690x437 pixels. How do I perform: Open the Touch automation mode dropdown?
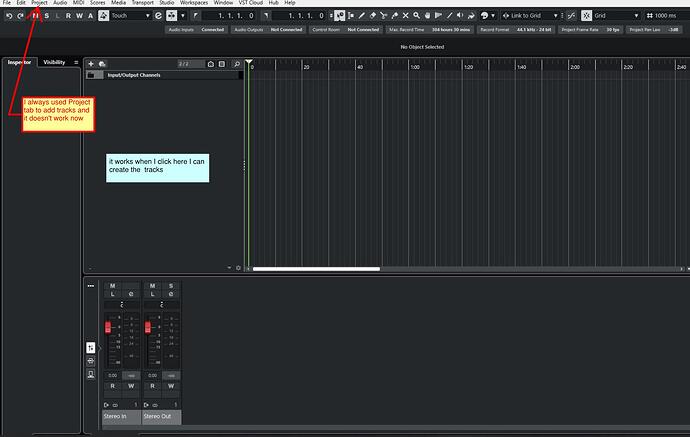pos(130,16)
